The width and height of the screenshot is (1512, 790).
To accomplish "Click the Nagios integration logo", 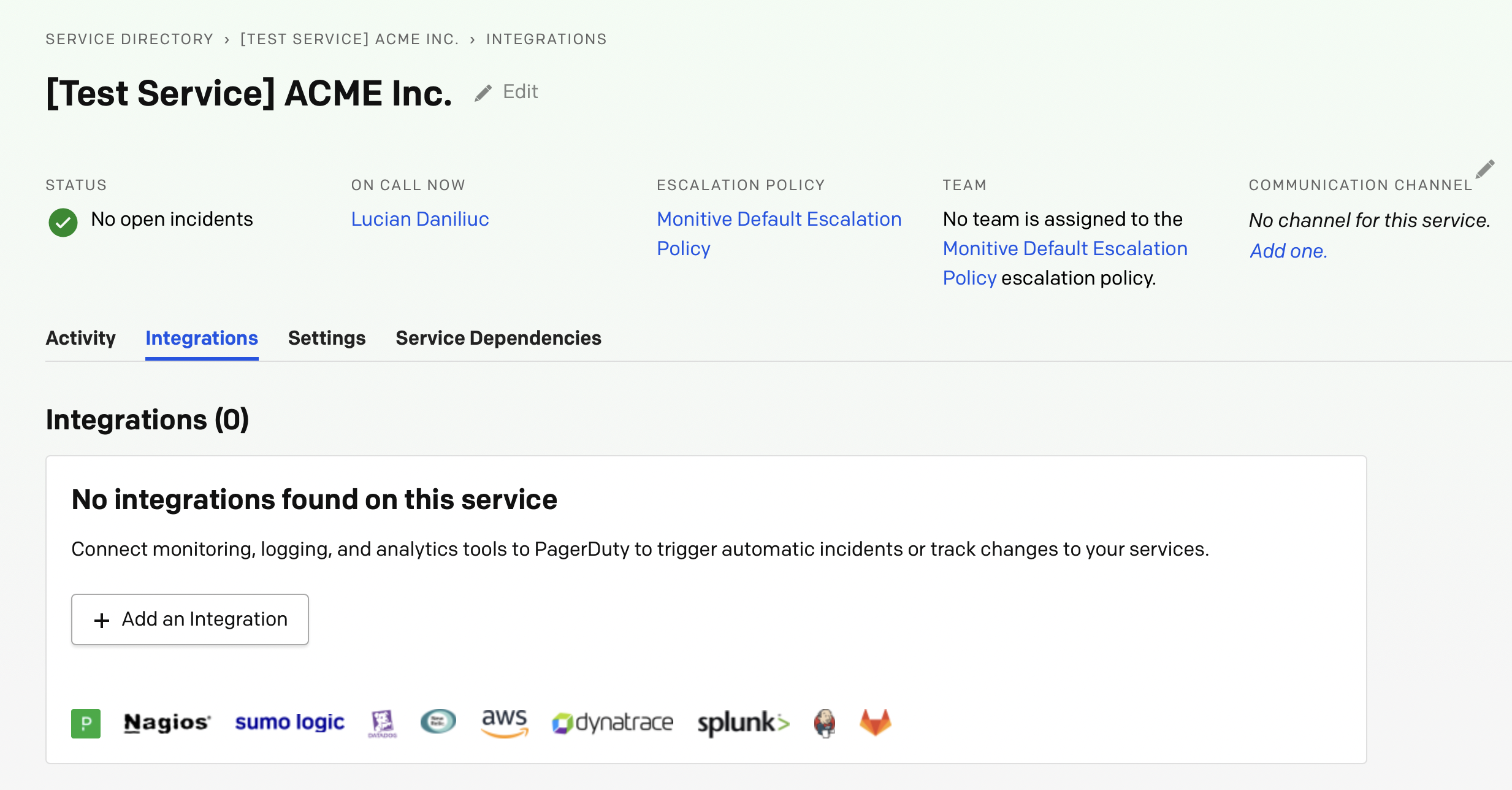I will (167, 723).
